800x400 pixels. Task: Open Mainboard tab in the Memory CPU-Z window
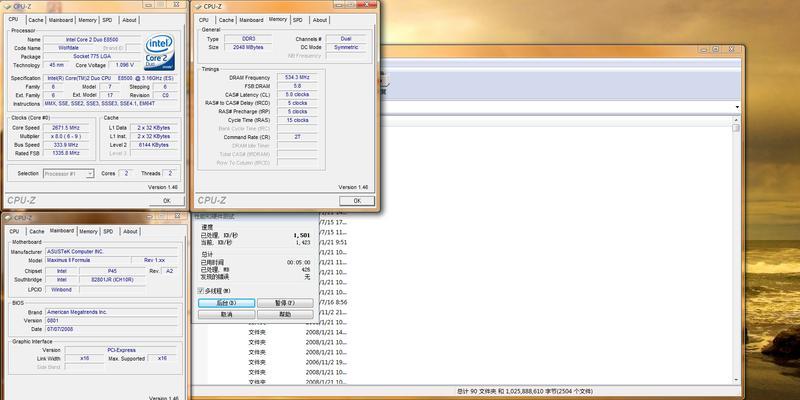pos(252,20)
